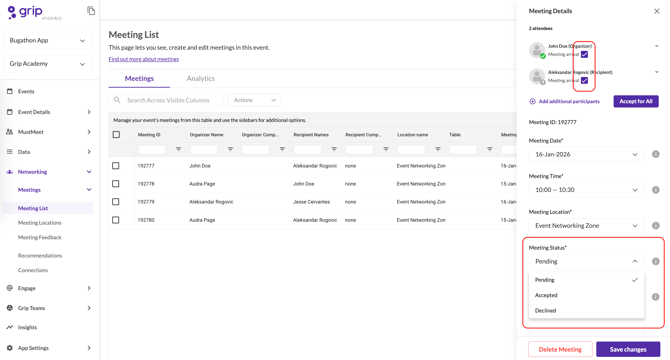The width and height of the screenshot is (670, 360).
Task: Switch to the Analytics tab
Action: (200, 79)
